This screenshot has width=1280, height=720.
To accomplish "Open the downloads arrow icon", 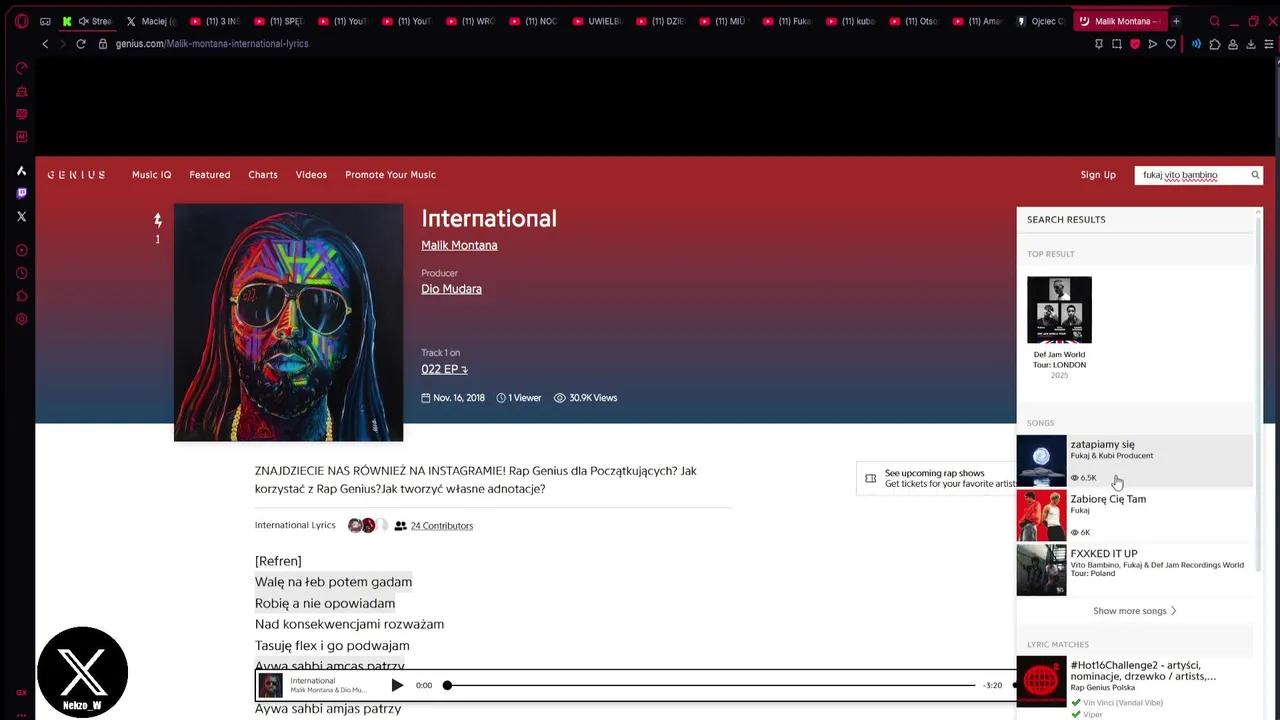I will pyautogui.click(x=1251, y=44).
